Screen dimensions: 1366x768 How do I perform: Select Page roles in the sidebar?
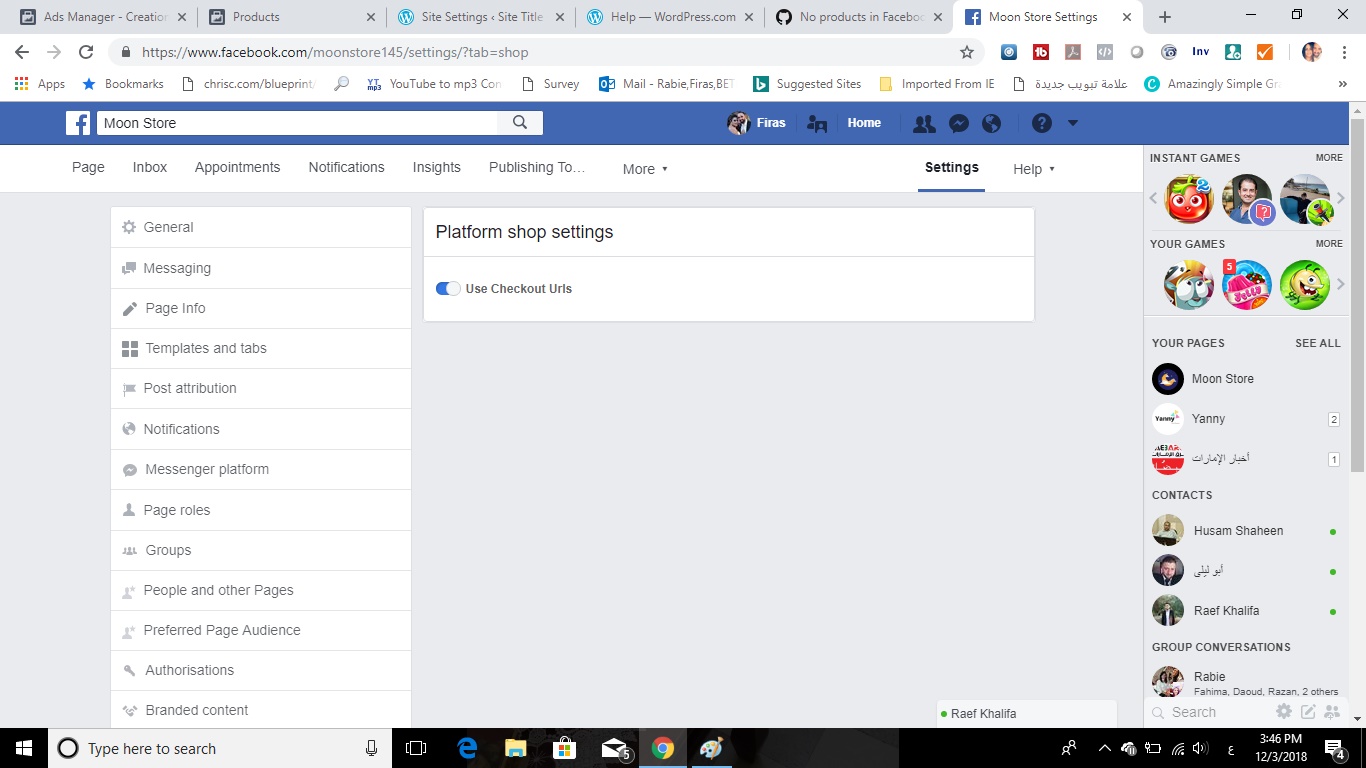(x=261, y=510)
